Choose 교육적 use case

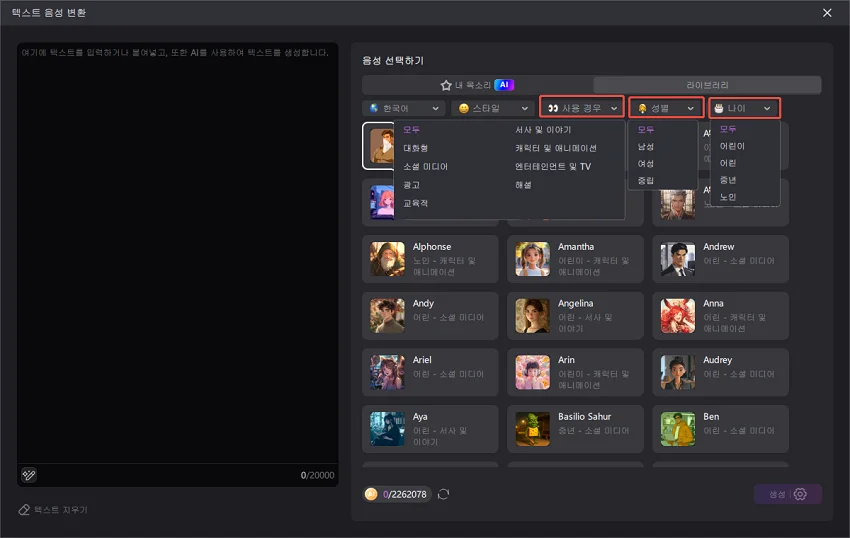pos(415,203)
